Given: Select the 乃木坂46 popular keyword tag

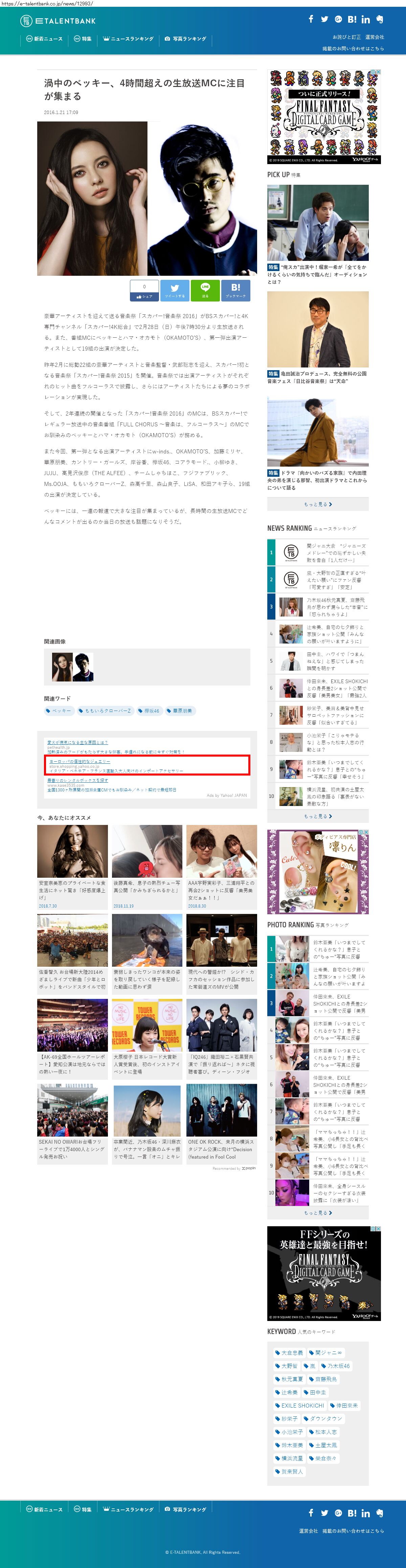Looking at the screenshot, I should [x=335, y=1366].
